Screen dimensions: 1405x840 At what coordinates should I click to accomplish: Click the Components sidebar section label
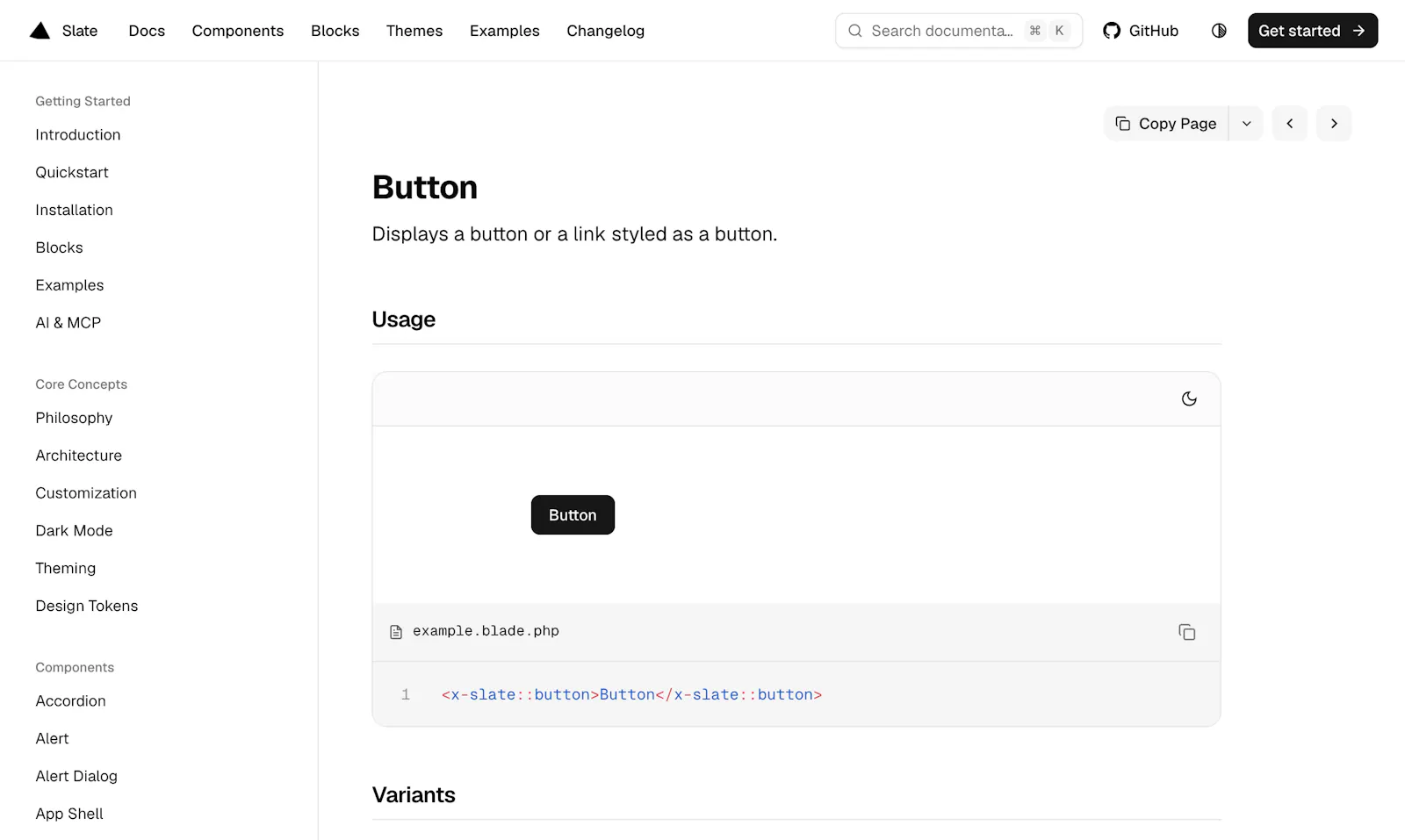point(75,668)
